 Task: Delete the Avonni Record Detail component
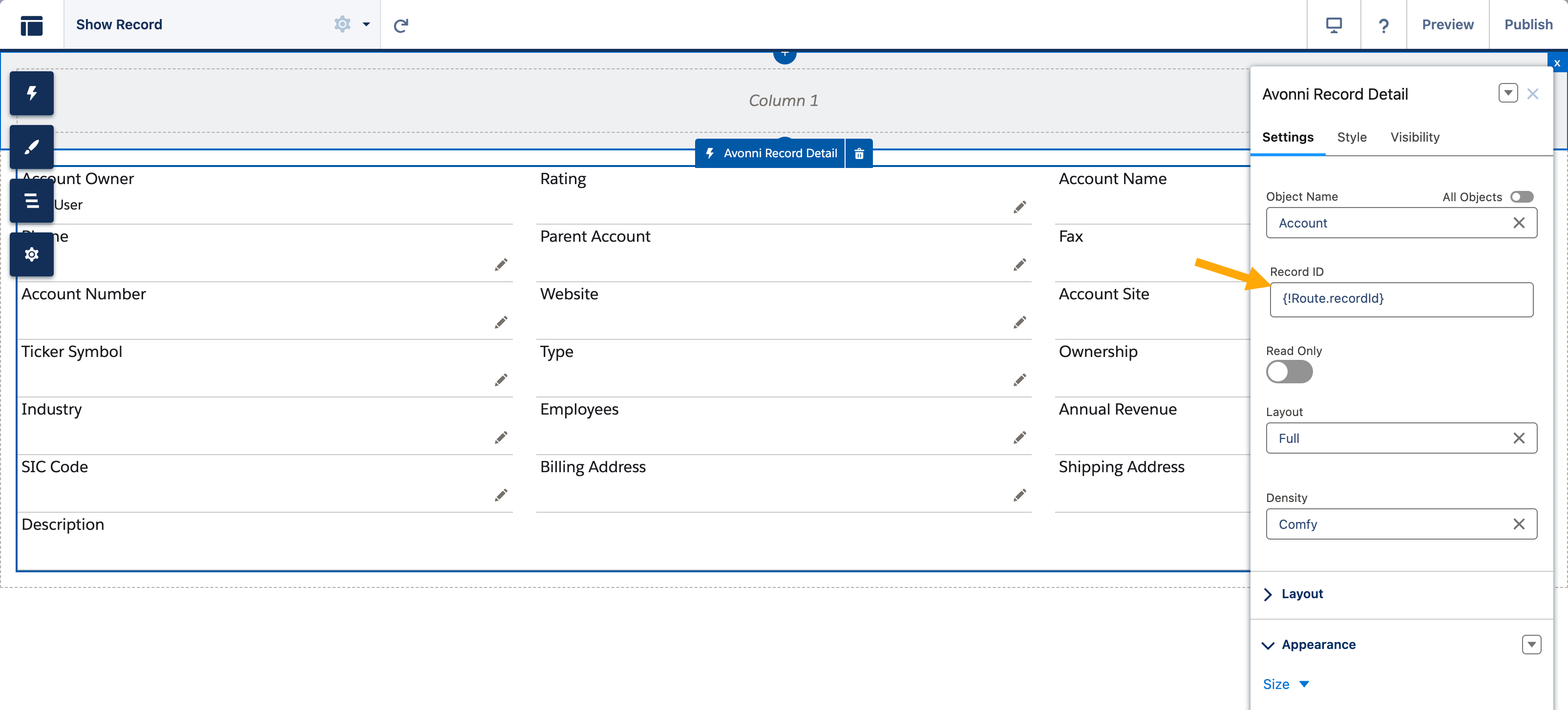coord(859,153)
